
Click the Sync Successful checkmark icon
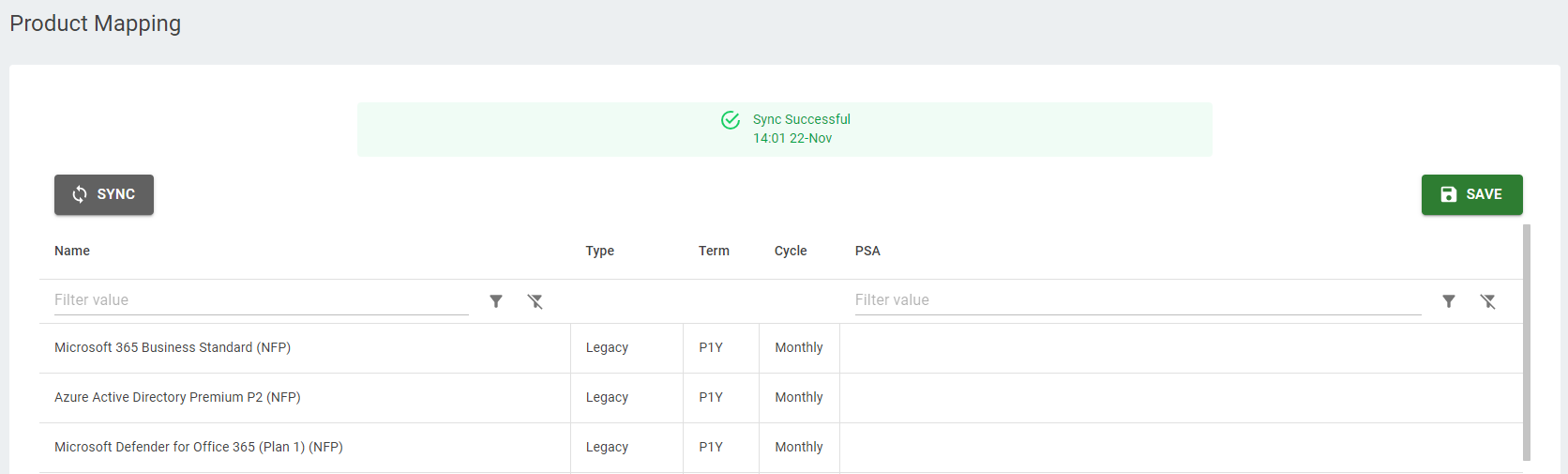click(x=731, y=120)
